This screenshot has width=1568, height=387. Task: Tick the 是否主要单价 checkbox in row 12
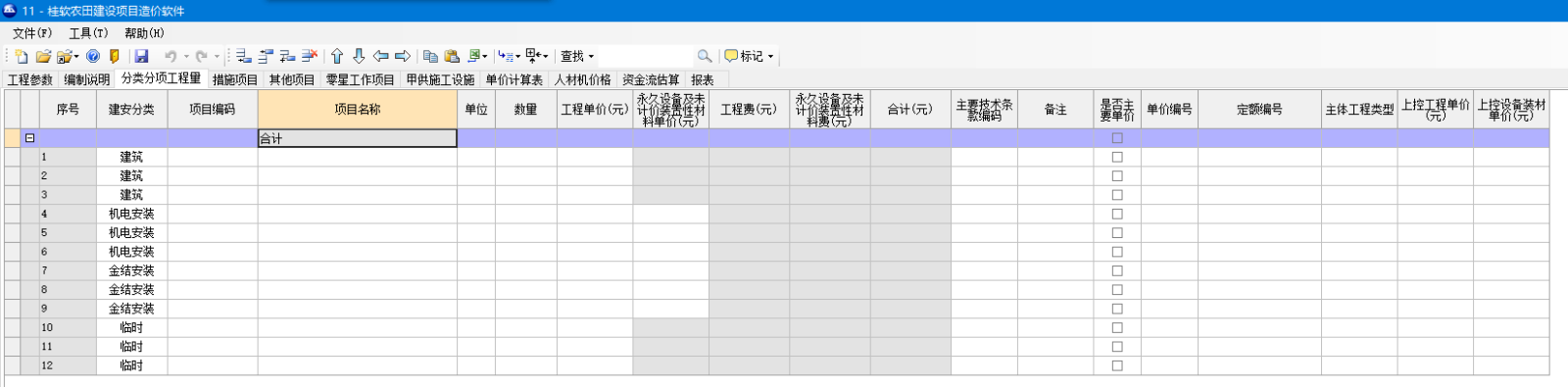point(1117,365)
